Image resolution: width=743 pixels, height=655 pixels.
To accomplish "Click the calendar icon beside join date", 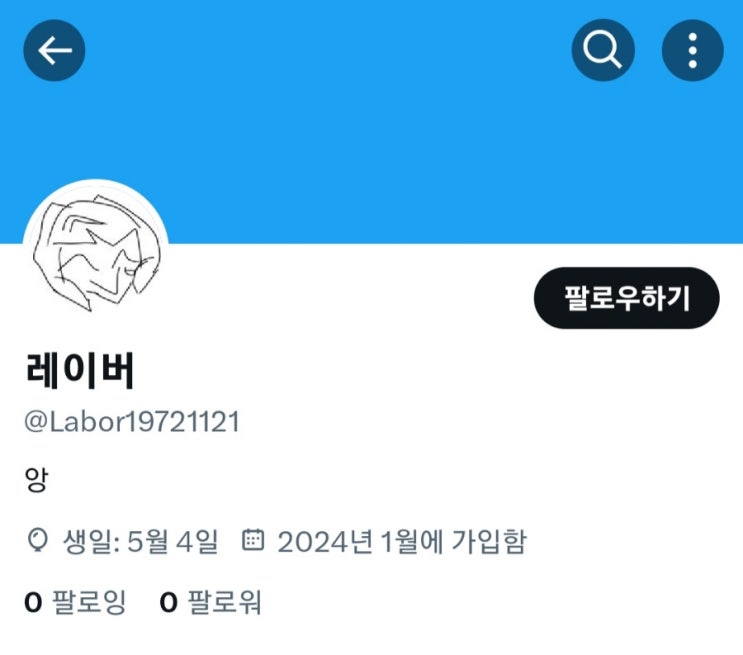I will tap(253, 539).
